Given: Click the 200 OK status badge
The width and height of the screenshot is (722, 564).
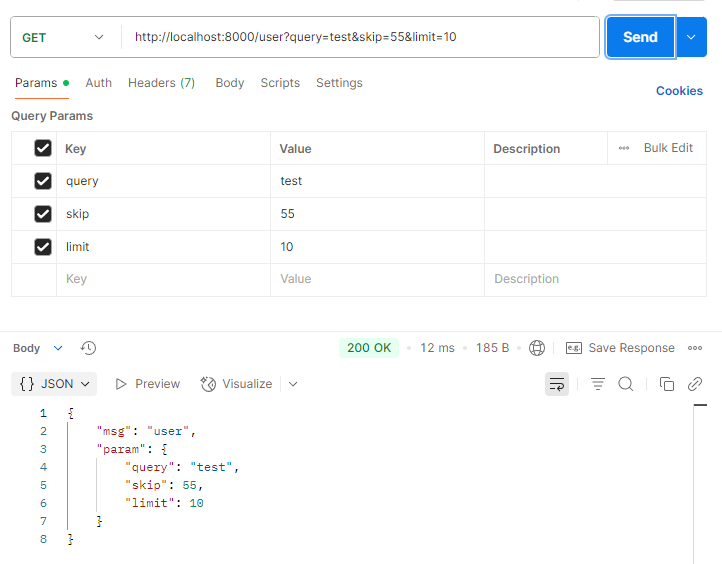Looking at the screenshot, I should pos(369,348).
